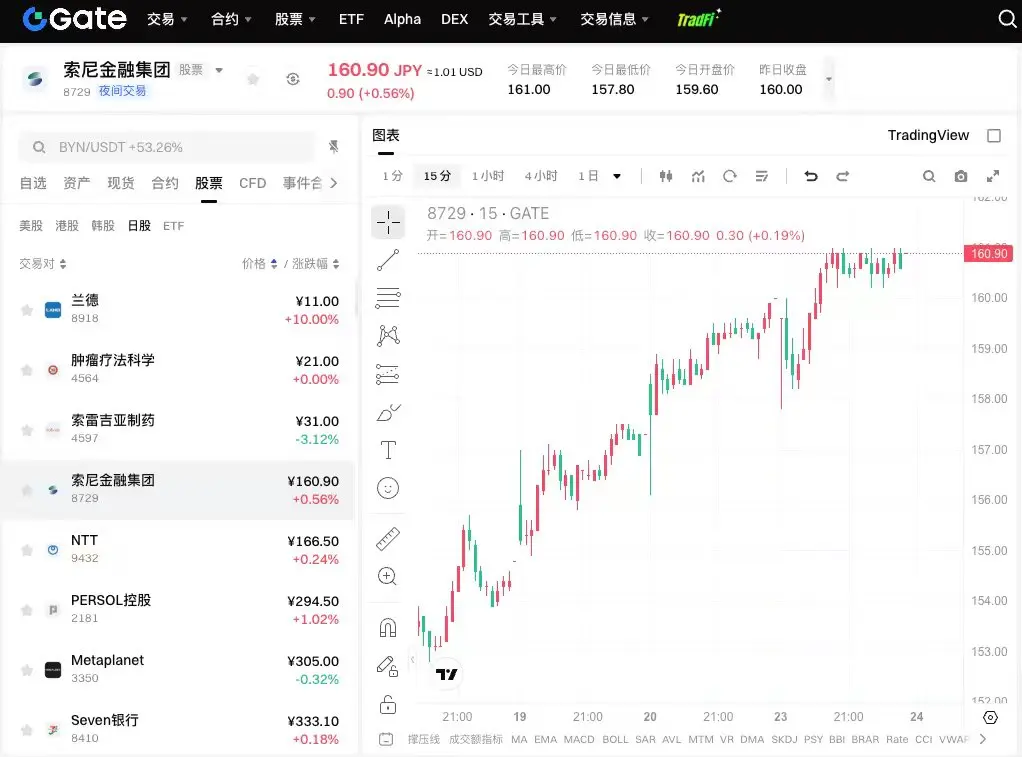Open the 交易工具 dropdown menu

522,20
